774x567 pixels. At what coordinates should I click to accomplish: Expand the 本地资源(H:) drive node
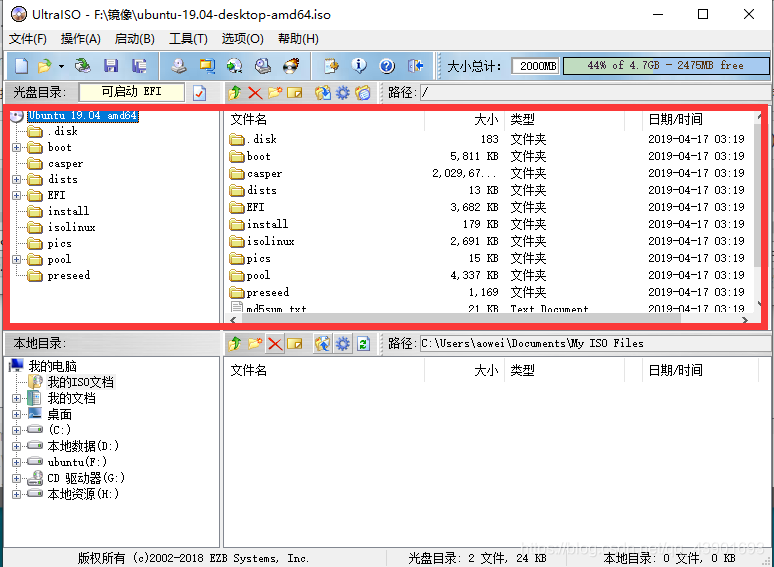[x=16, y=494]
